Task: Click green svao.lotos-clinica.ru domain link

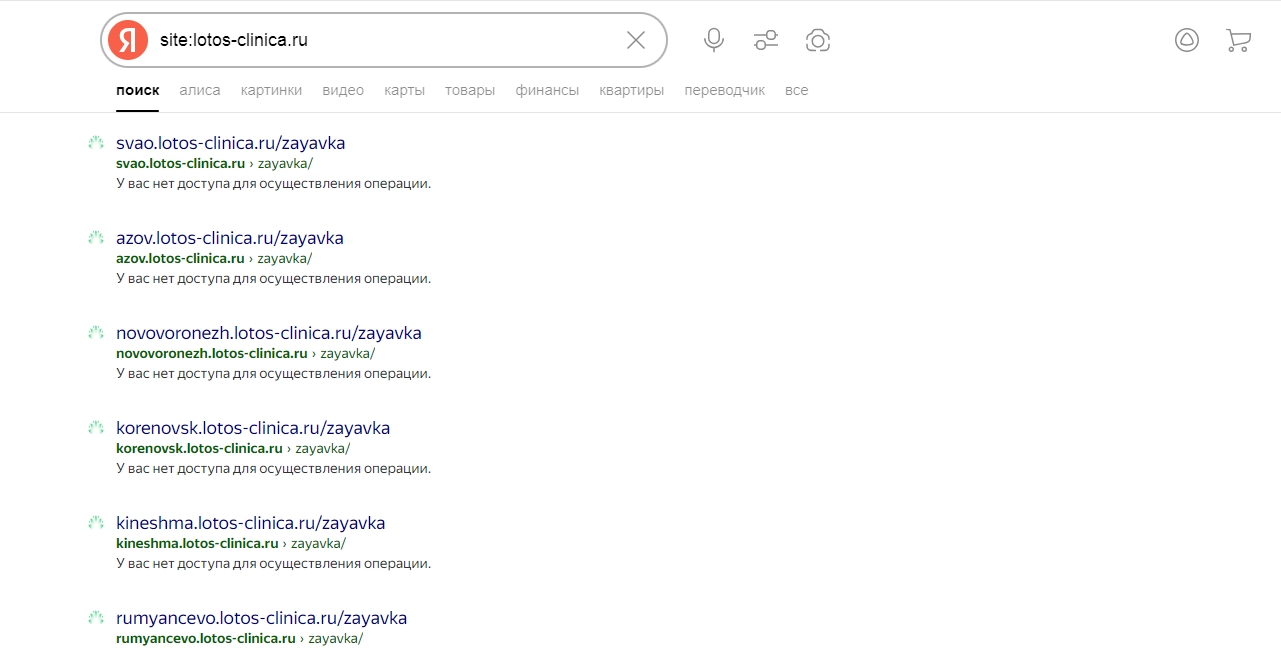Action: [x=180, y=163]
